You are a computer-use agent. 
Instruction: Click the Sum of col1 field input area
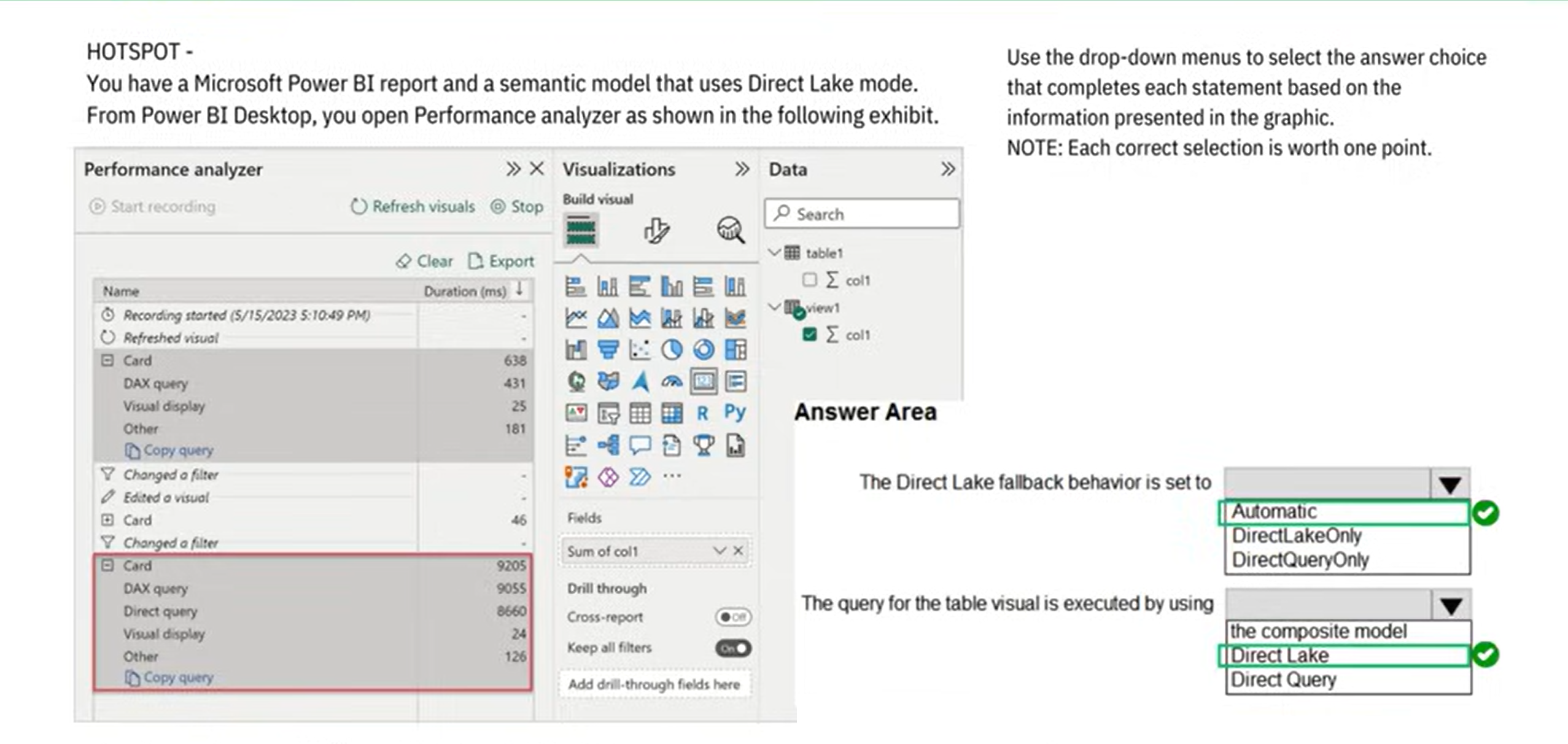[x=635, y=551]
